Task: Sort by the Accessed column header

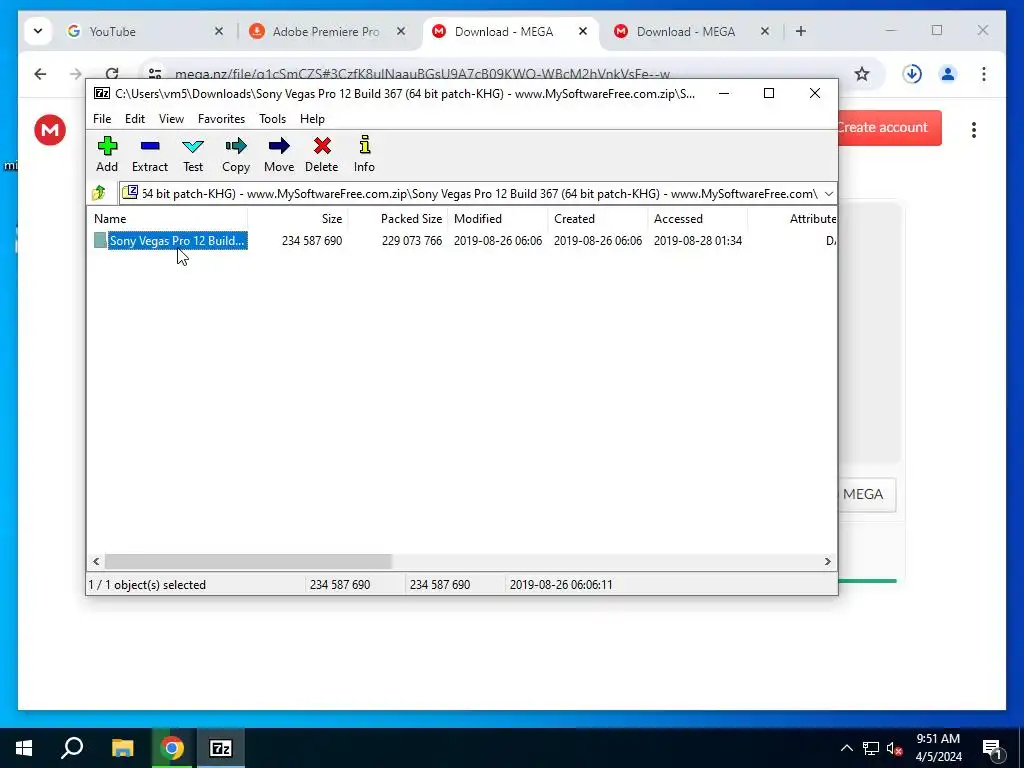Action: coord(697,219)
